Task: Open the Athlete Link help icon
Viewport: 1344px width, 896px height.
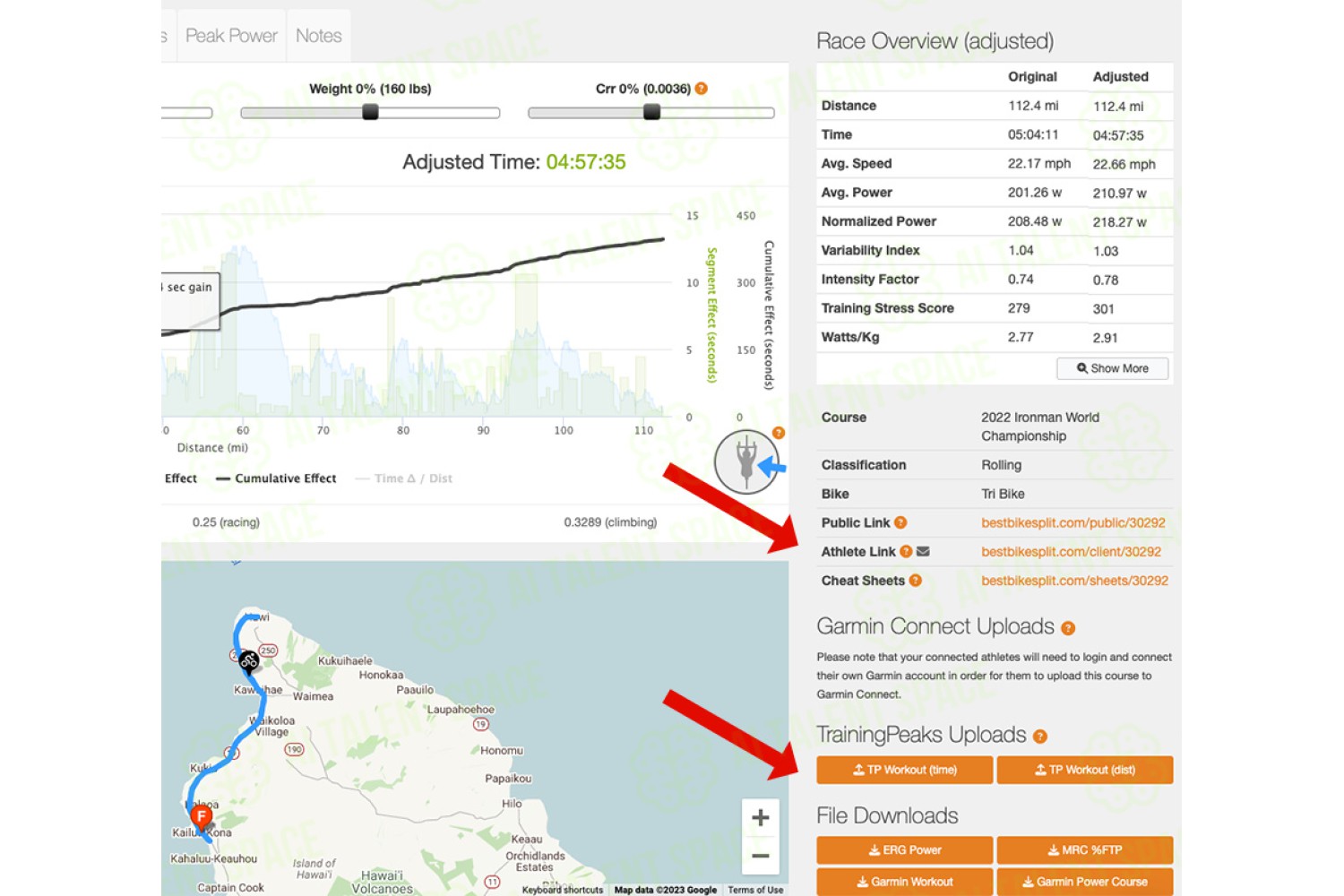Action: (x=906, y=552)
